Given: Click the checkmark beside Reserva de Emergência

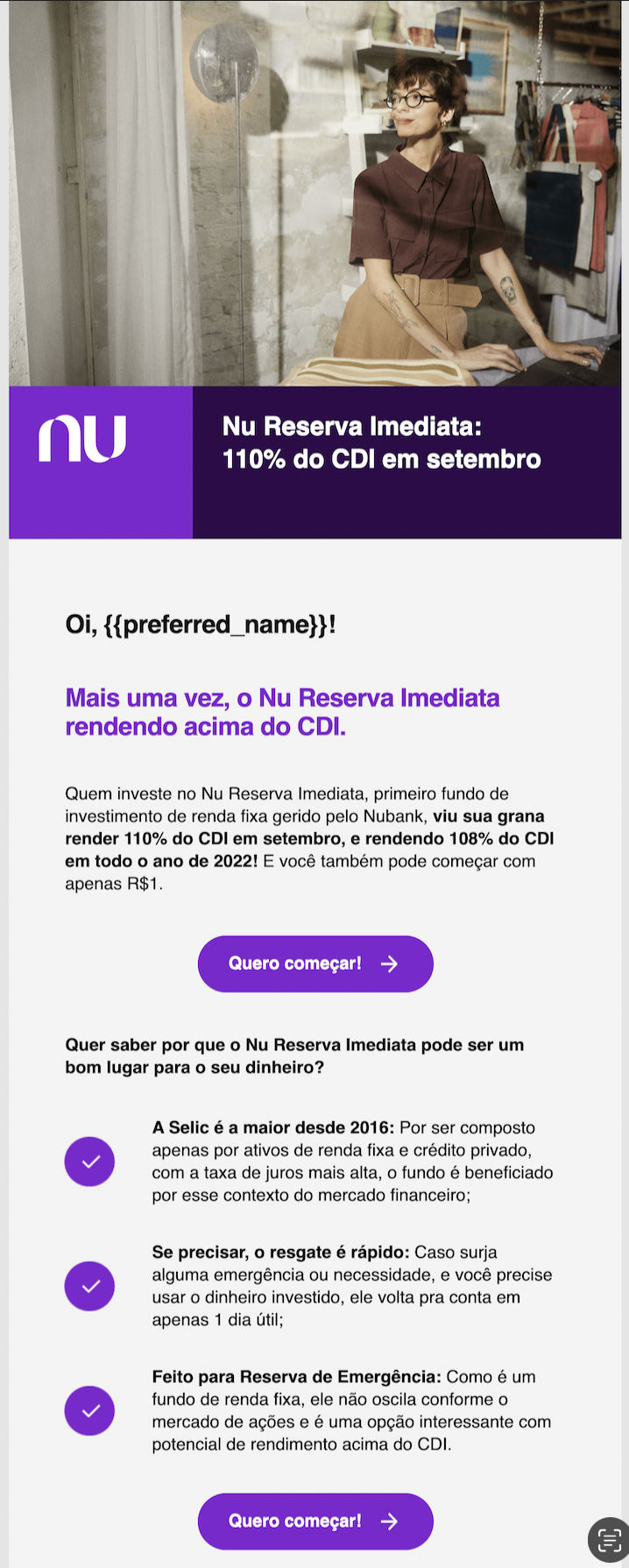Looking at the screenshot, I should click(89, 1410).
